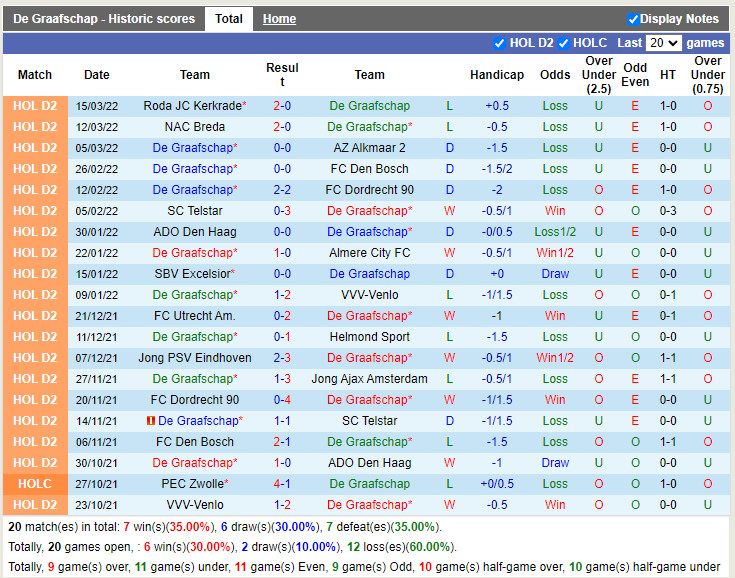The height and width of the screenshot is (578, 735).
Task: Click 7 win(s) in the summary line
Action: 145,527
